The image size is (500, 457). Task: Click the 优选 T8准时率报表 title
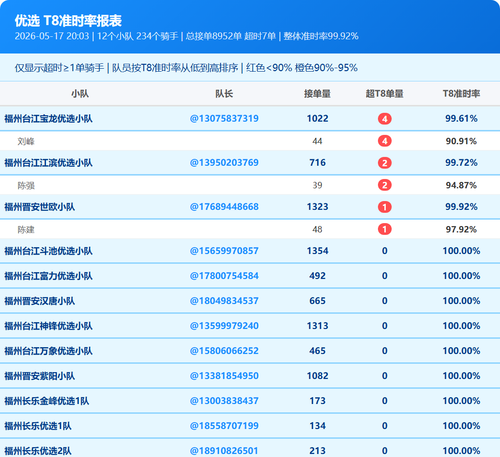point(68,21)
